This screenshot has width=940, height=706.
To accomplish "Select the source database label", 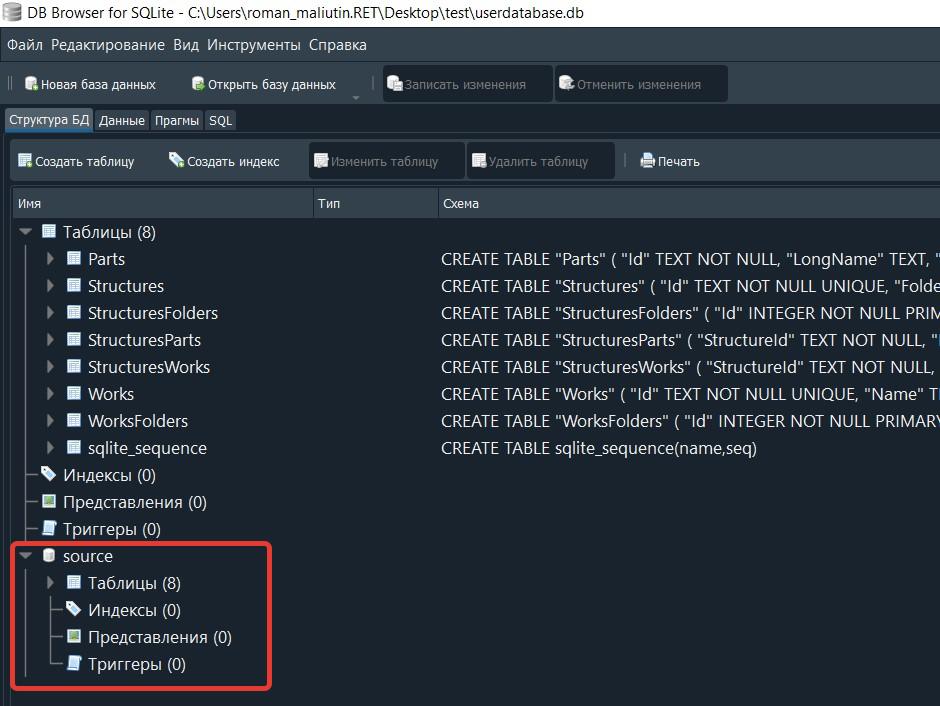I will point(88,556).
